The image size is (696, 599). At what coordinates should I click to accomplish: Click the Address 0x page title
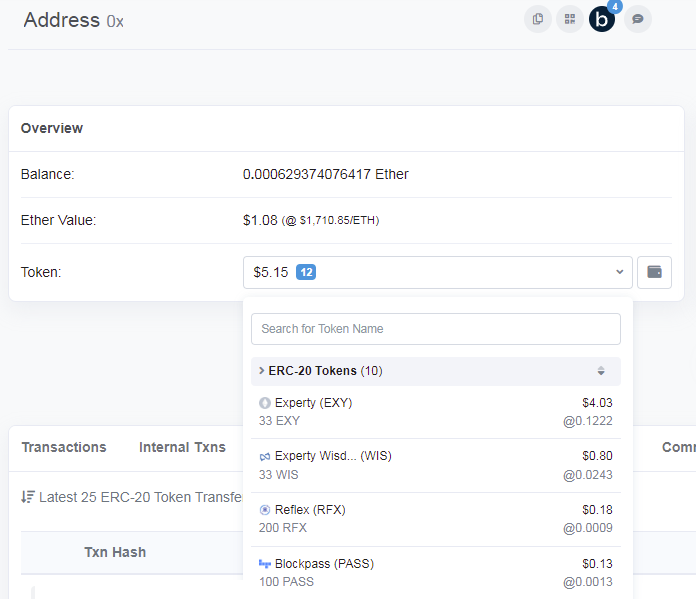(x=74, y=20)
